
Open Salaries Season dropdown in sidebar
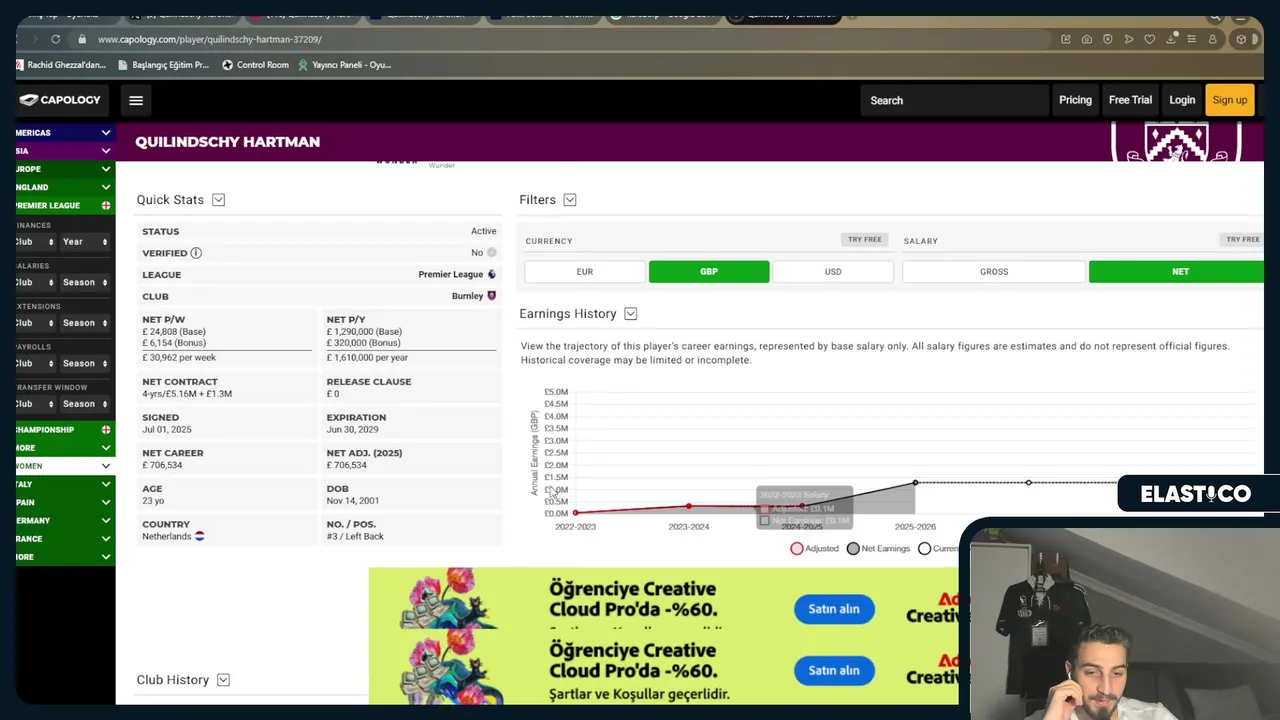85,282
